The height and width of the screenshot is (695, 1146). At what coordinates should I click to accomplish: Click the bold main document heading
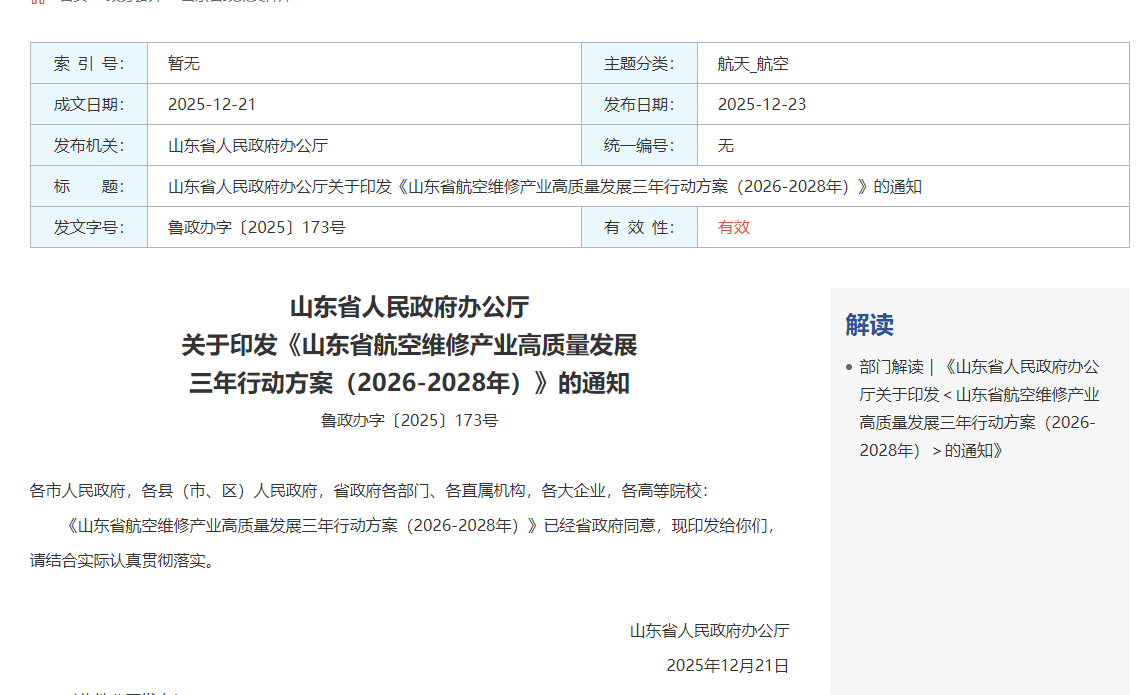tap(409, 345)
